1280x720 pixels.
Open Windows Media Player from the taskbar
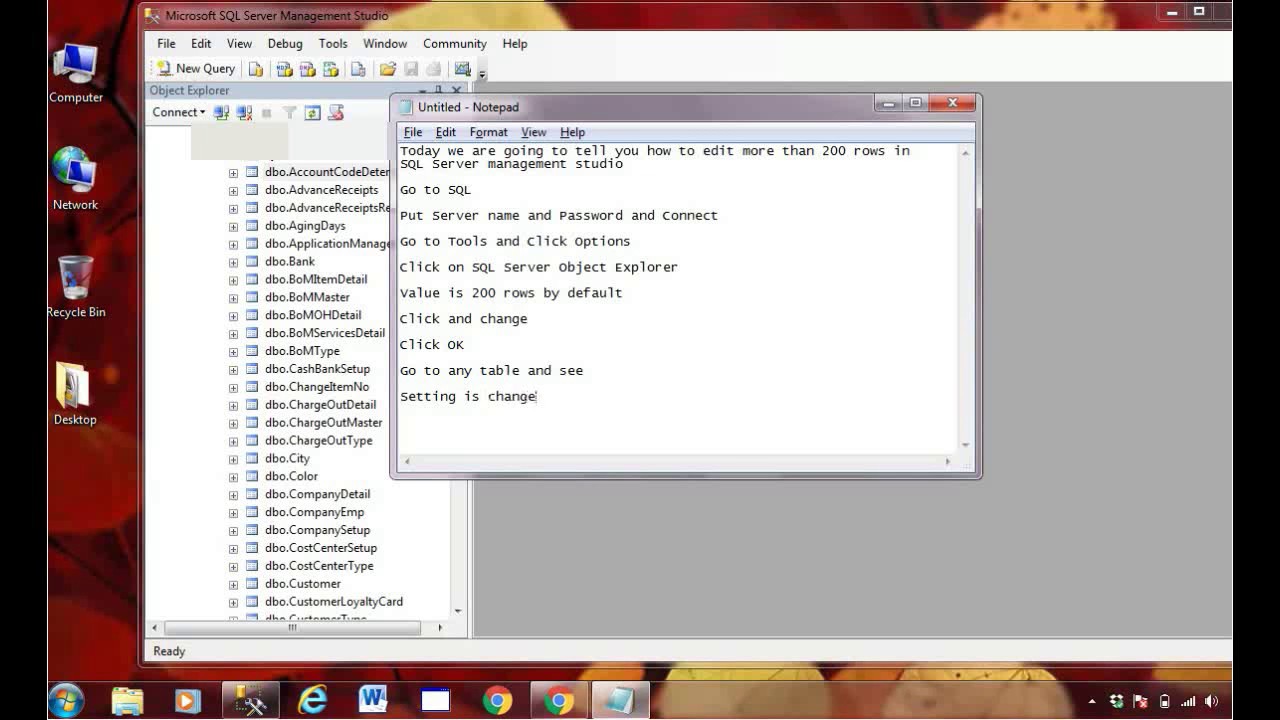click(187, 701)
